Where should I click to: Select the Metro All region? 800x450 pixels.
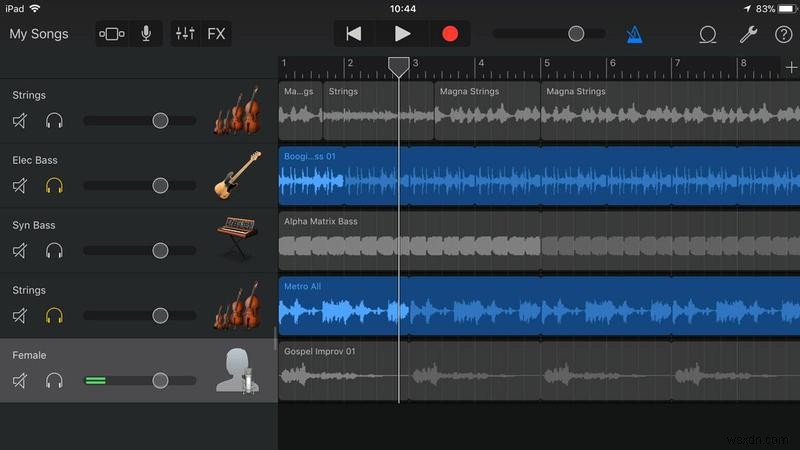point(539,306)
